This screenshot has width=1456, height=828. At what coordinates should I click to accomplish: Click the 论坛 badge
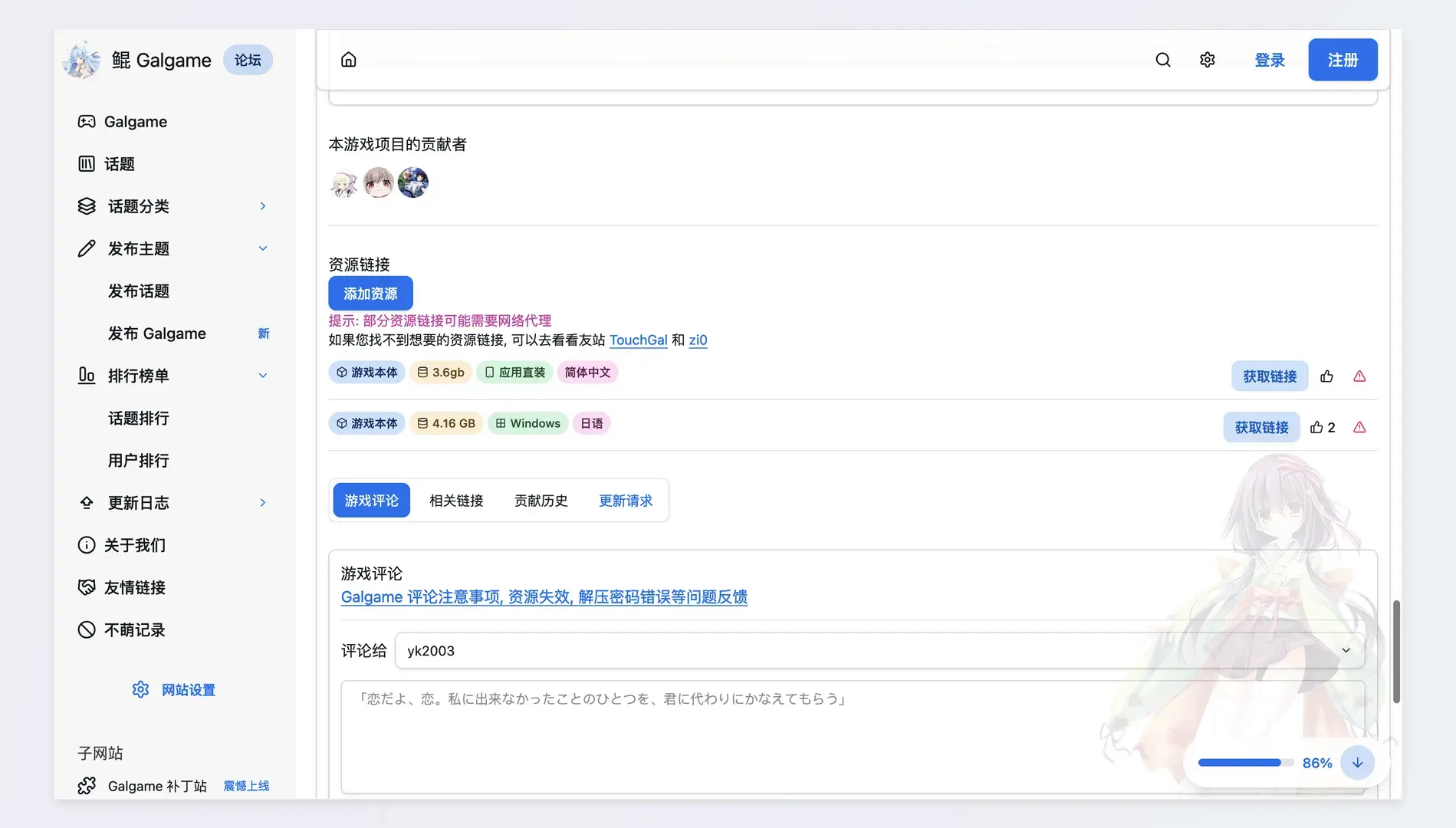pos(248,60)
